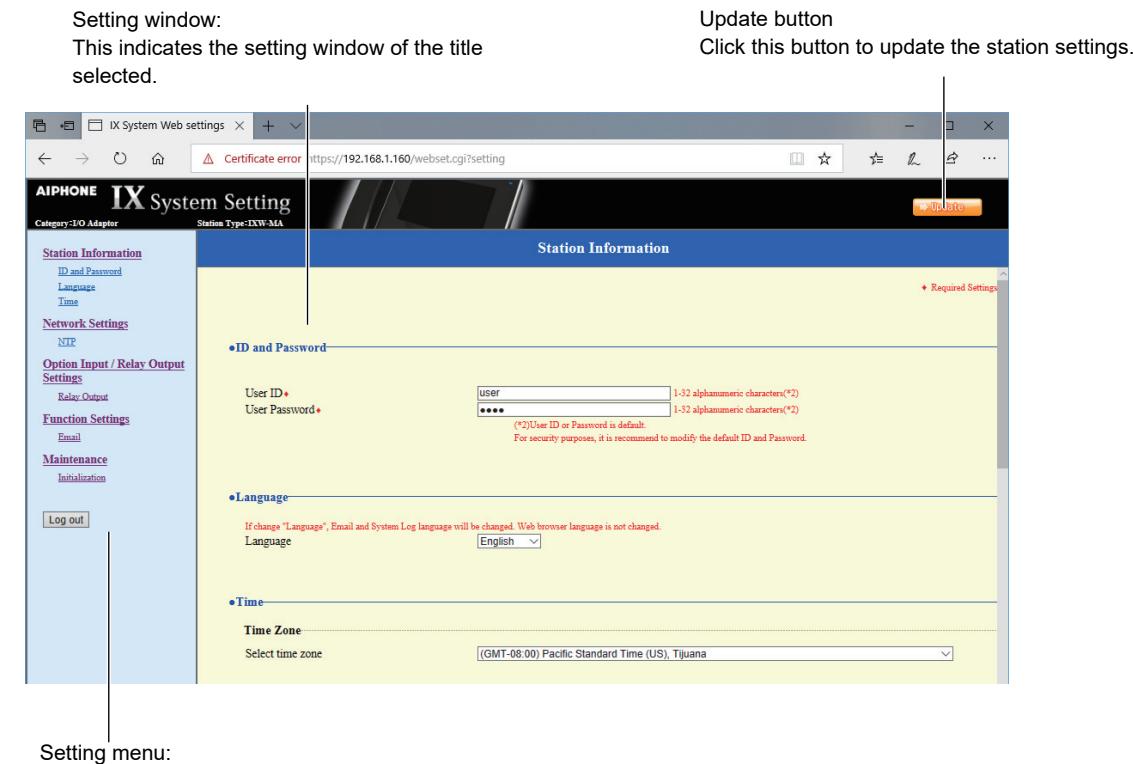This screenshot has width=1133, height=764.
Task: Click the User ID input field
Action: (574, 392)
